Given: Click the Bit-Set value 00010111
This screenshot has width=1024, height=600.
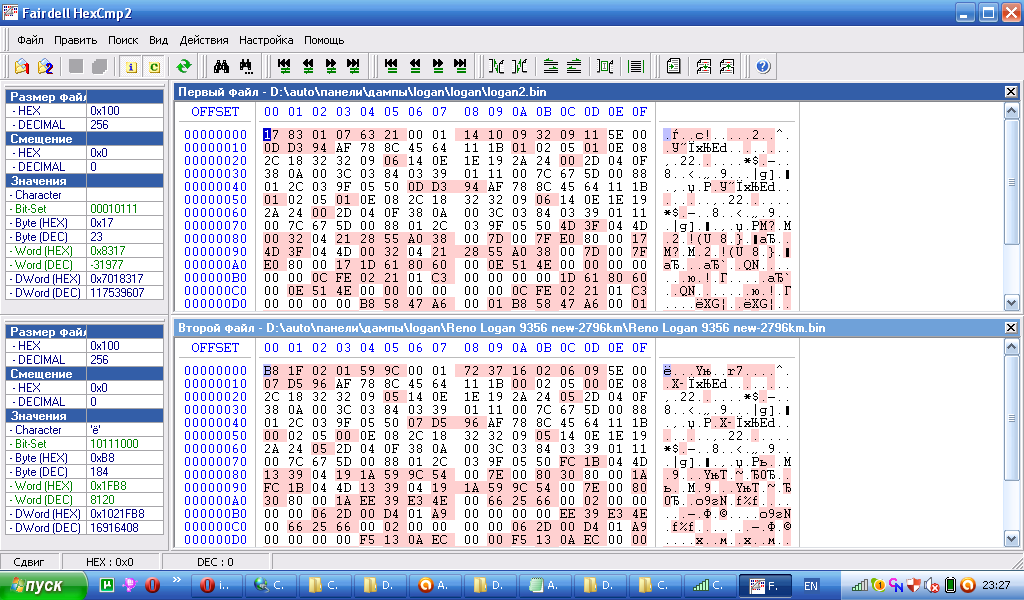Looking at the screenshot, I should point(114,209).
